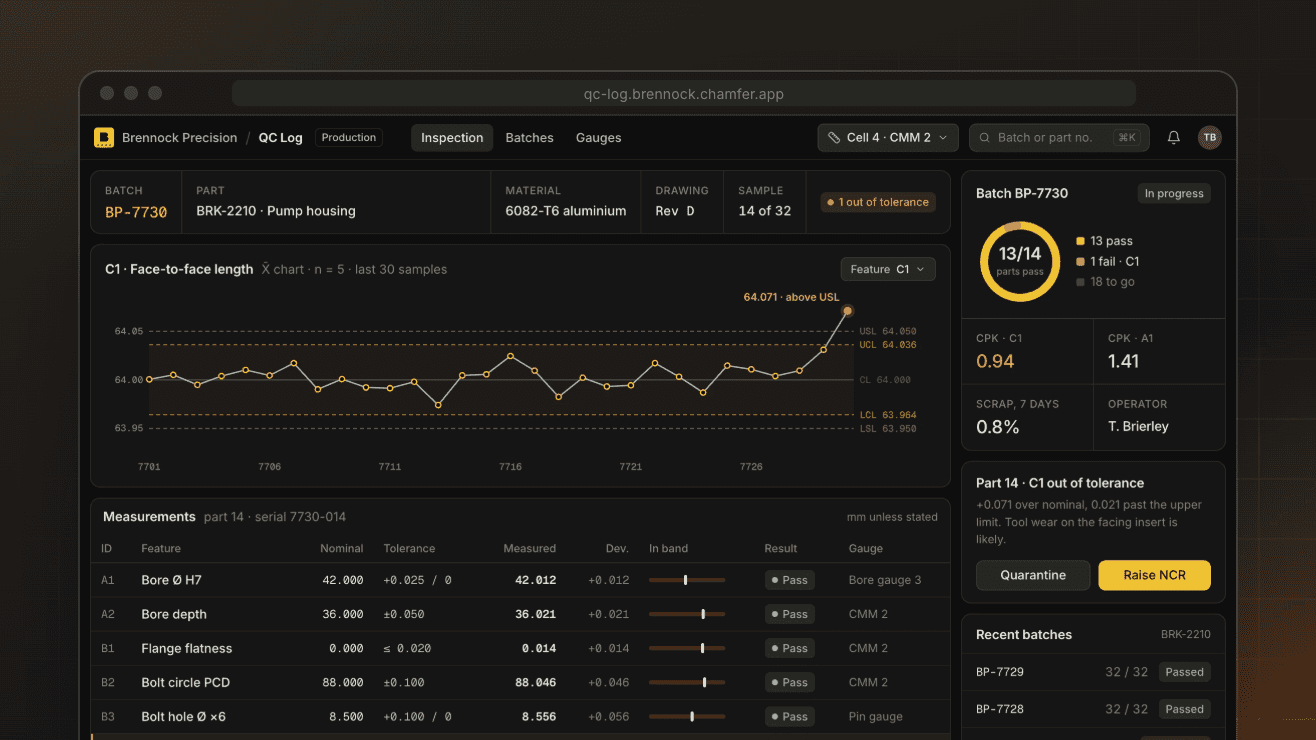Switch to the Inspection tab

(452, 138)
